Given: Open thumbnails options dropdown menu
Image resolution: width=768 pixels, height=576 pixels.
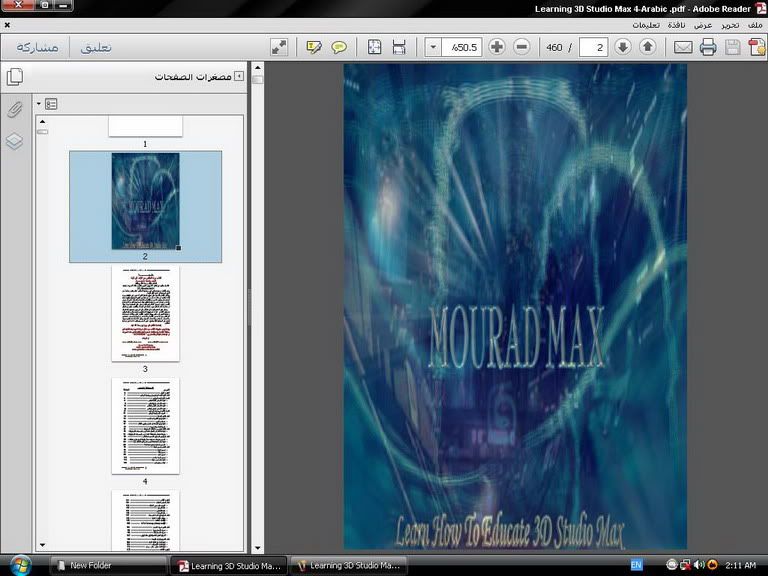Looking at the screenshot, I should pos(48,104).
